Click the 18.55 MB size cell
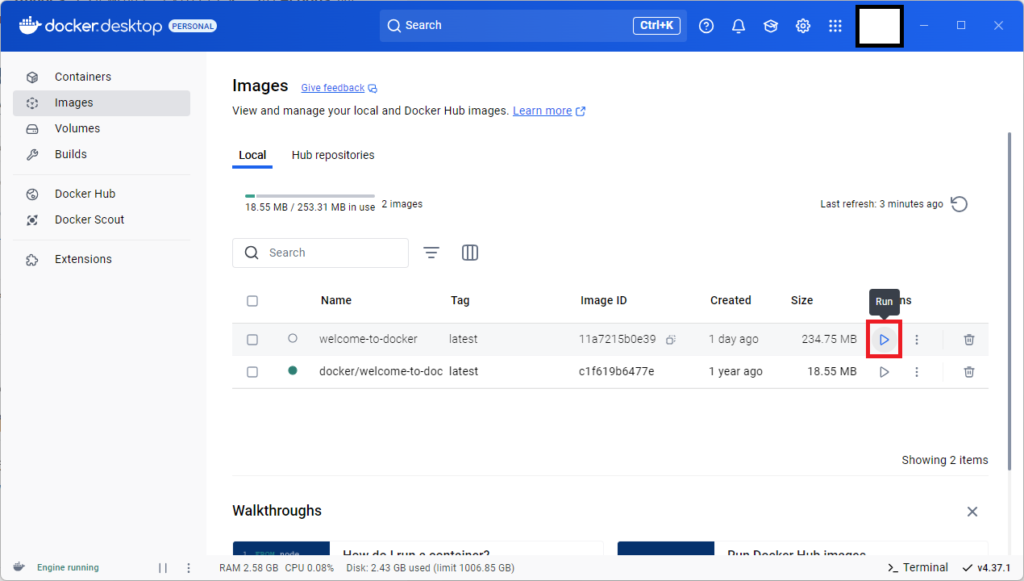Viewport: 1024px width, 581px height. tap(831, 371)
